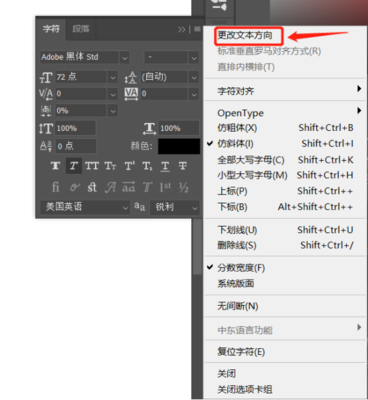Screen dimensions: 368x400
Task: Choose 关闭选项卡组 menu item
Action: (285, 389)
